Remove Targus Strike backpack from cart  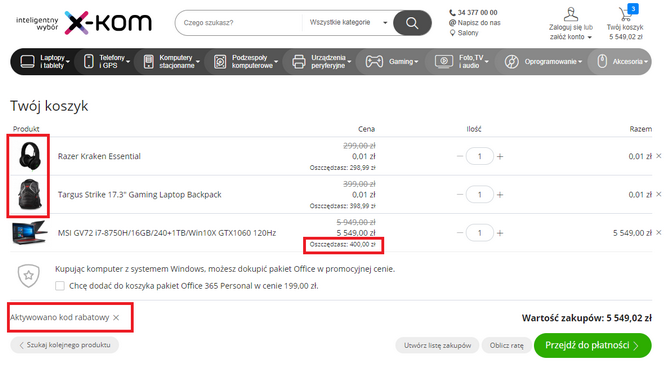tap(659, 194)
